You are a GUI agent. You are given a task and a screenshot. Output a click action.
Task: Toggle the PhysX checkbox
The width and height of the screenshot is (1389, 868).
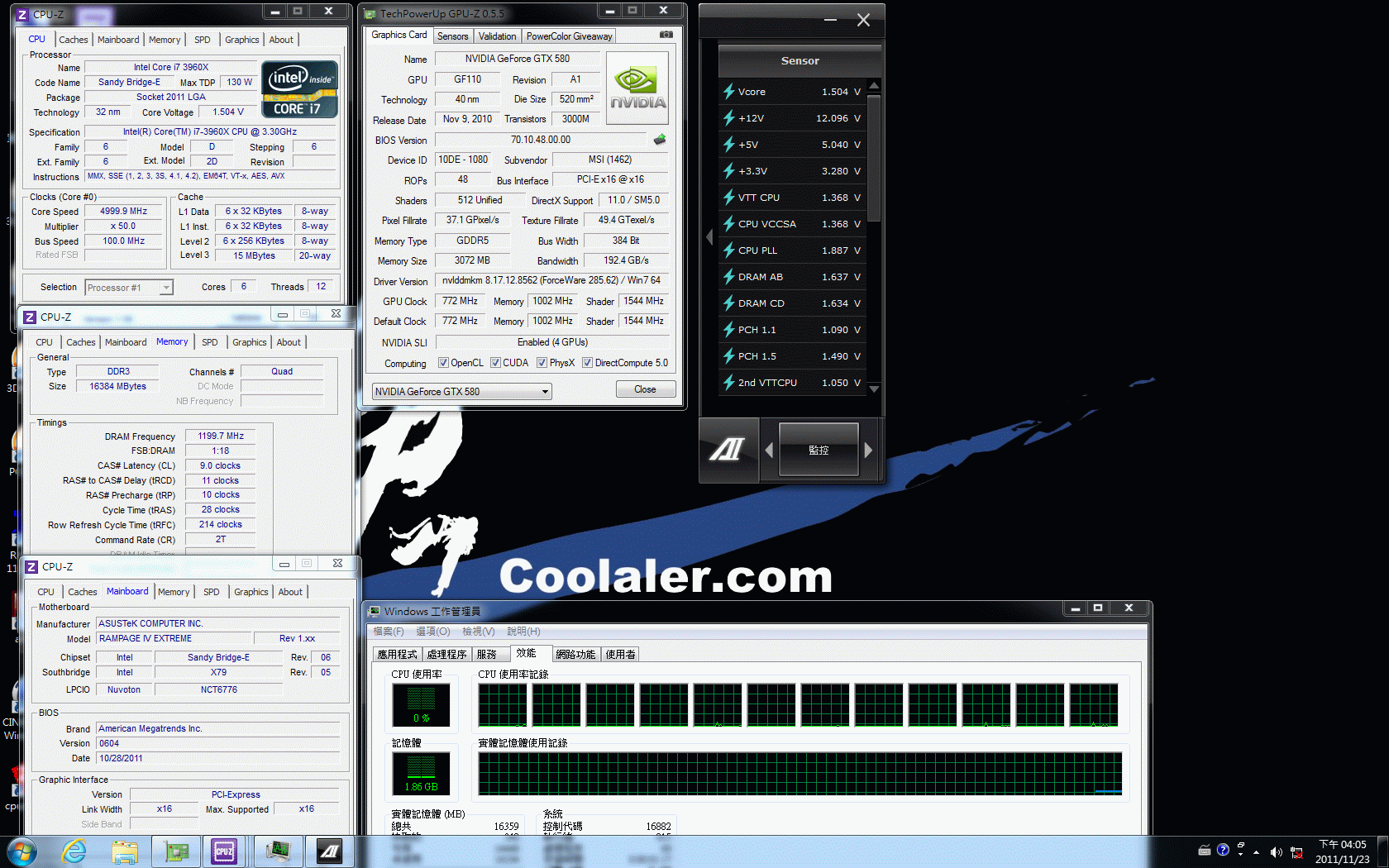click(542, 363)
